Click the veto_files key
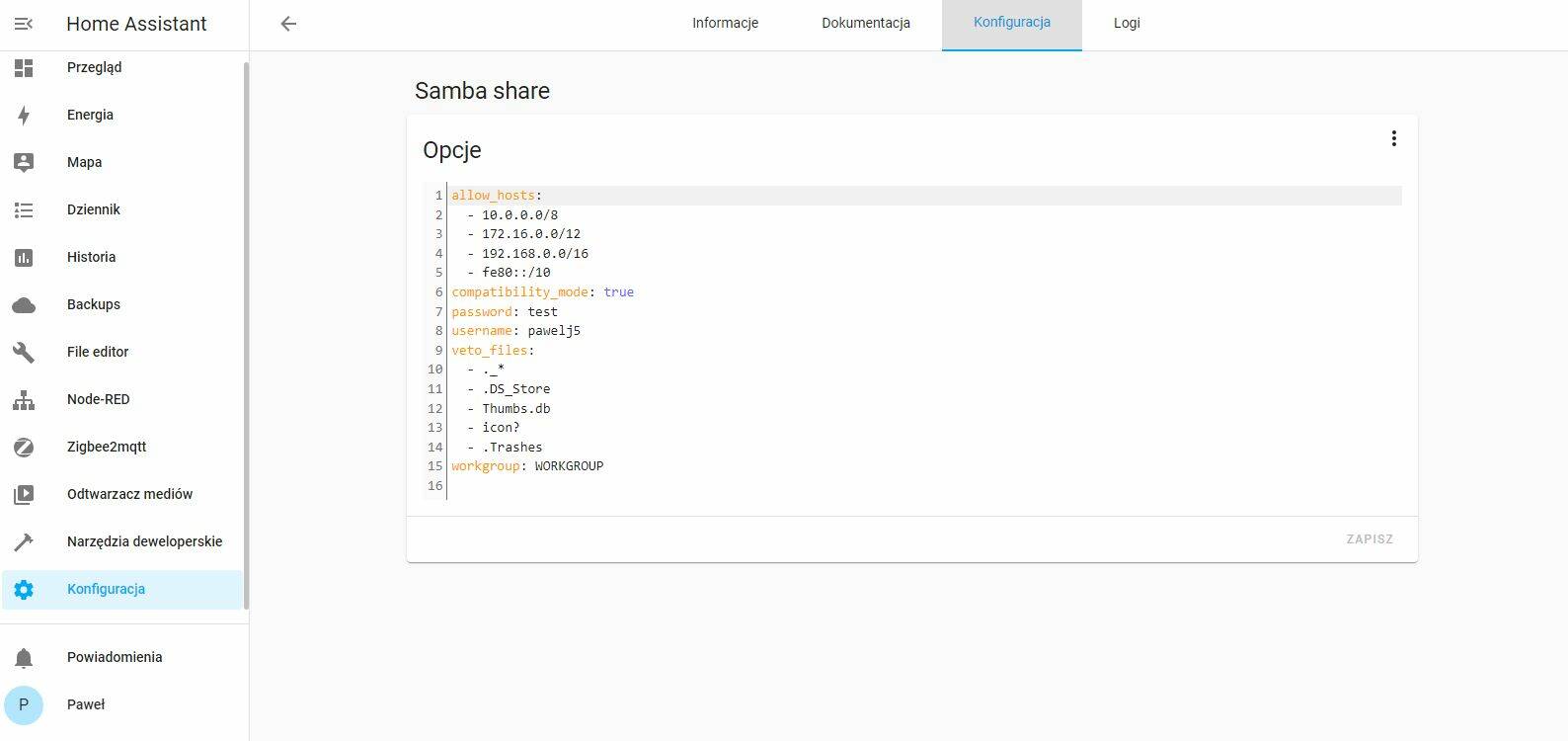Viewport: 1568px width, 741px height. pos(489,350)
